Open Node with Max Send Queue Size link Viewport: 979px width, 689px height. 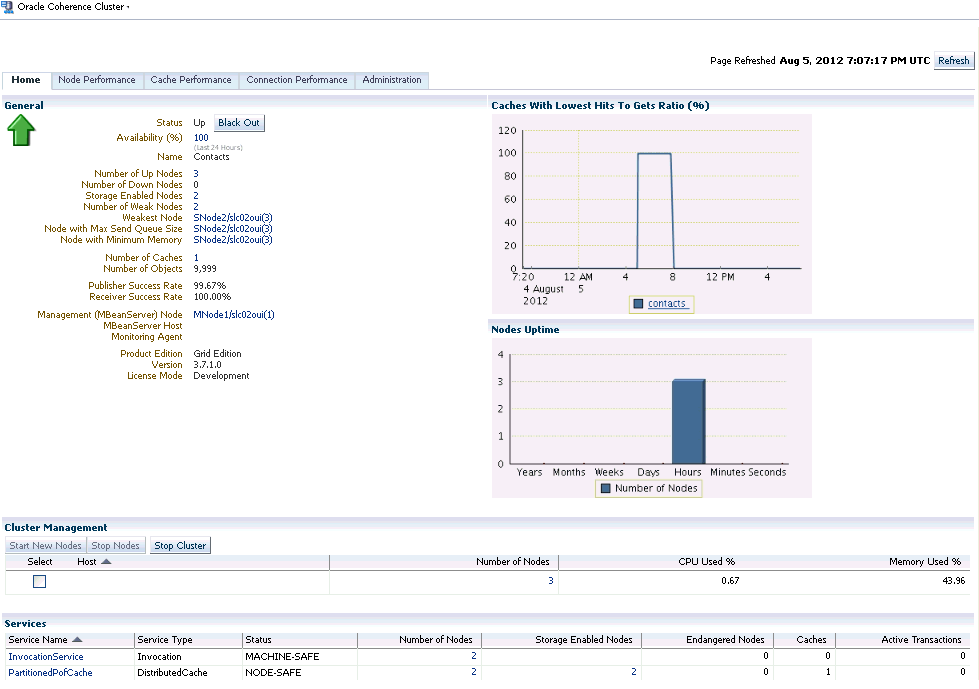pos(233,229)
